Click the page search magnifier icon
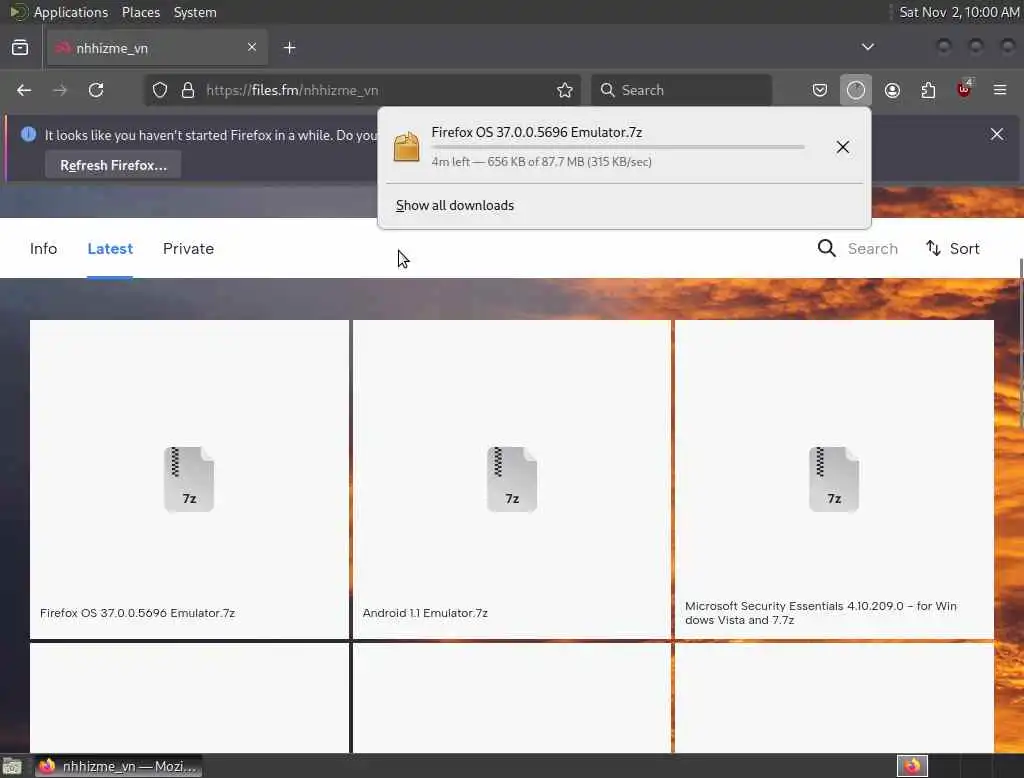The width and height of the screenshot is (1024, 778). [x=826, y=248]
